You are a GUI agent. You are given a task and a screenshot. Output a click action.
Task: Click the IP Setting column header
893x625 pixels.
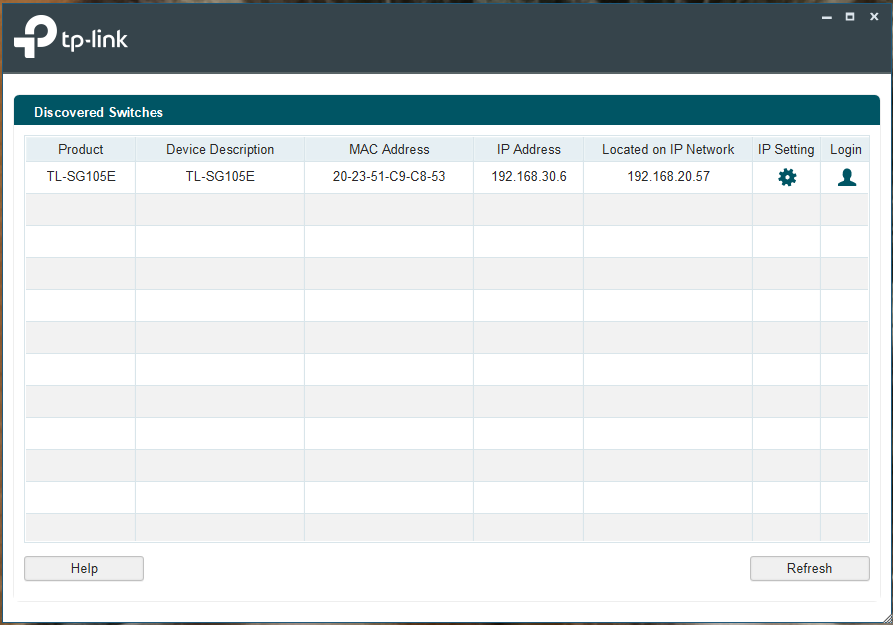(x=786, y=149)
